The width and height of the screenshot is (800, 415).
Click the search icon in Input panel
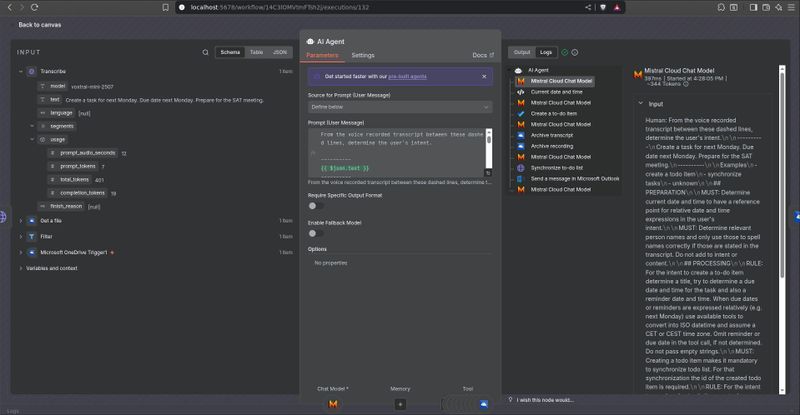206,52
